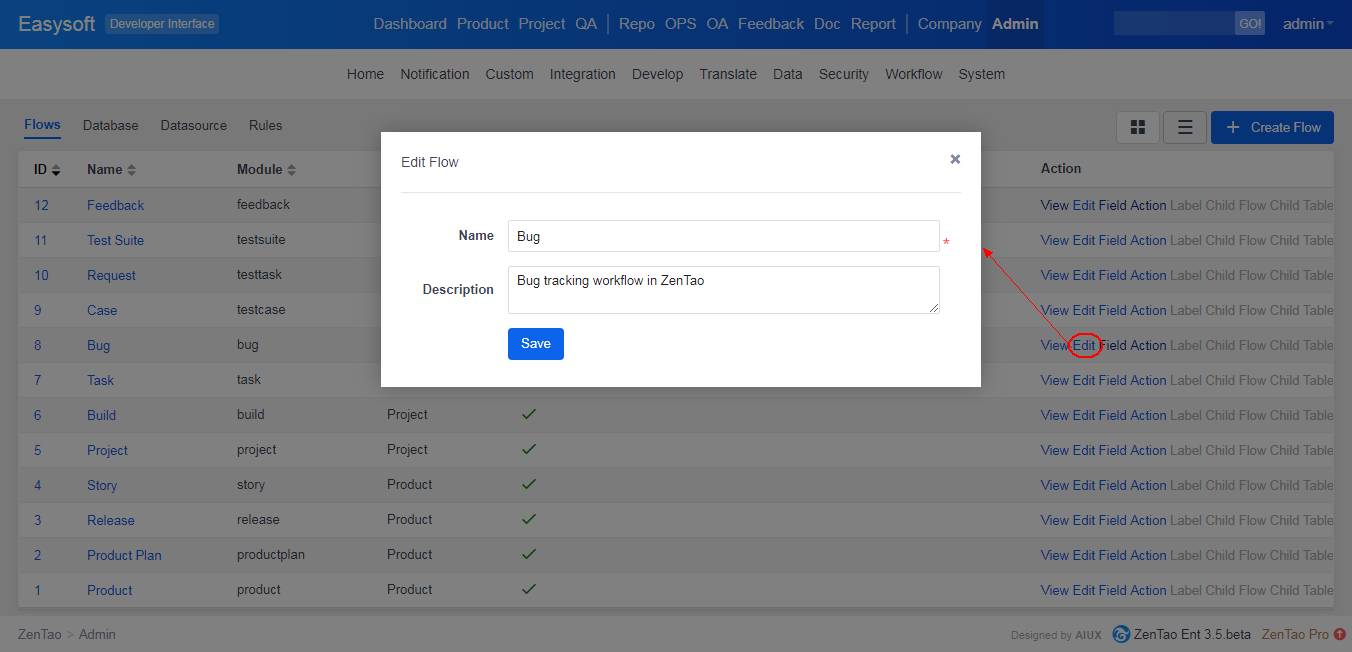Click the Description text area

coord(723,289)
